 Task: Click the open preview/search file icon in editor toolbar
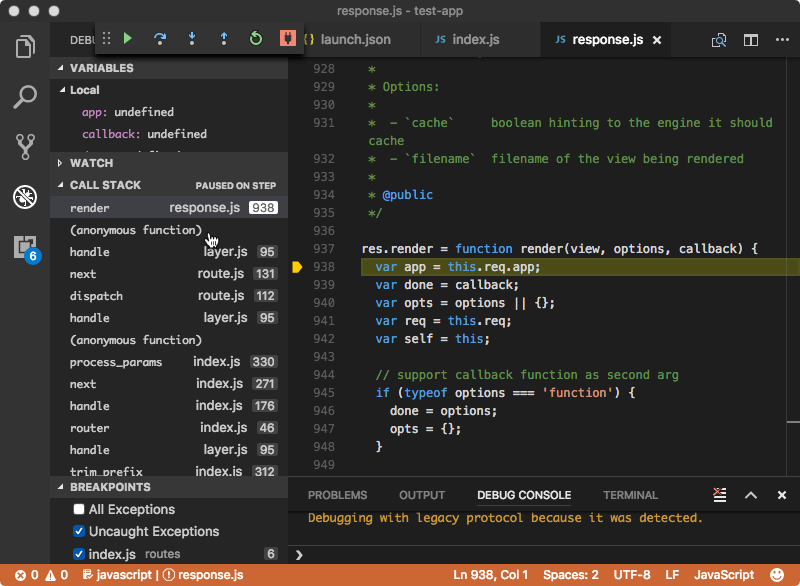point(719,40)
